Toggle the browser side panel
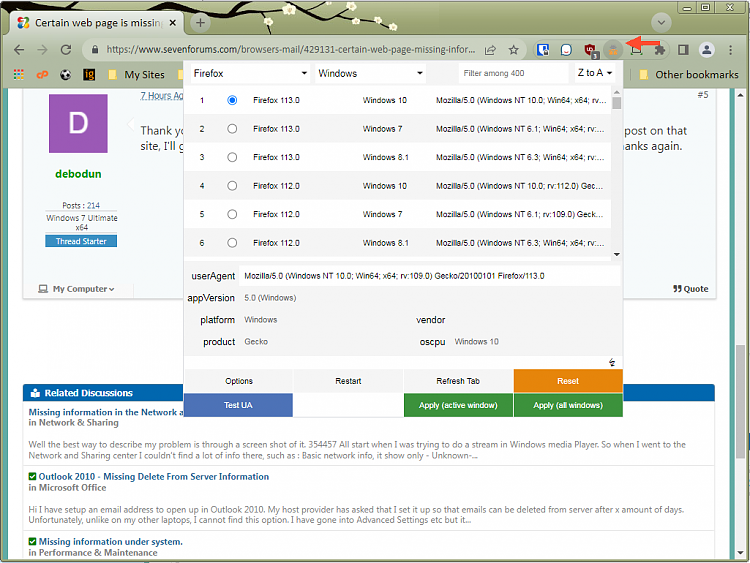Viewport: 750px width, 563px height. tap(683, 49)
